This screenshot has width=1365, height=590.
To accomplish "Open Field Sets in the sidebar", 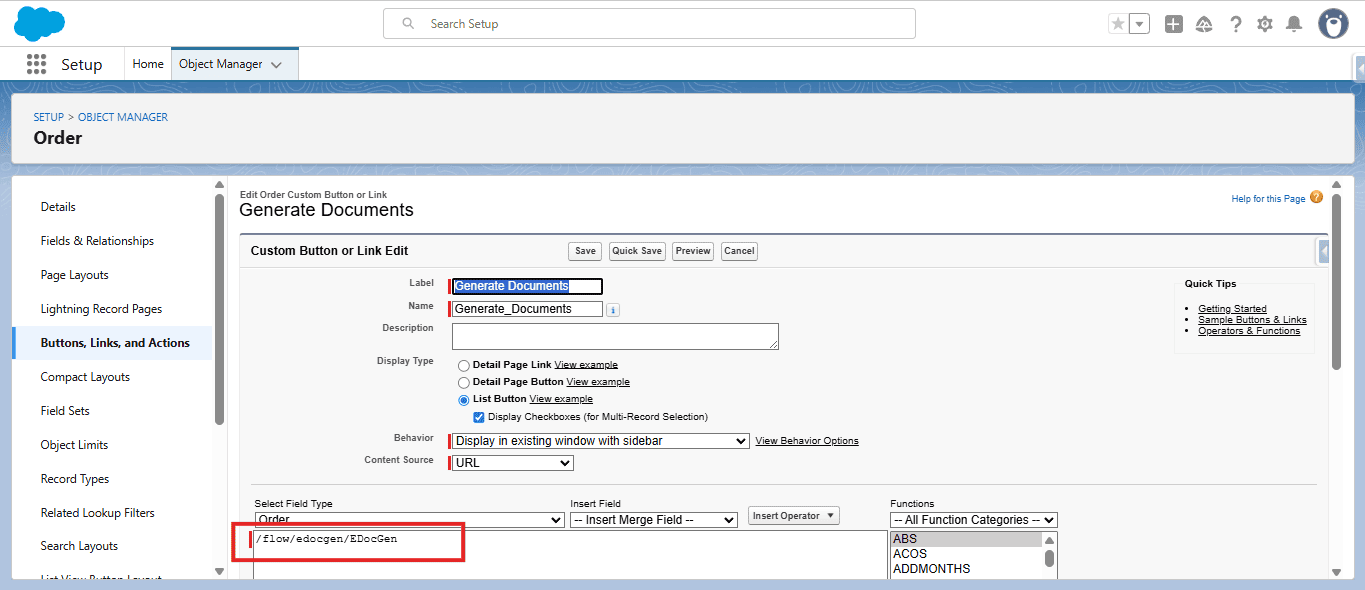I will click(x=65, y=411).
